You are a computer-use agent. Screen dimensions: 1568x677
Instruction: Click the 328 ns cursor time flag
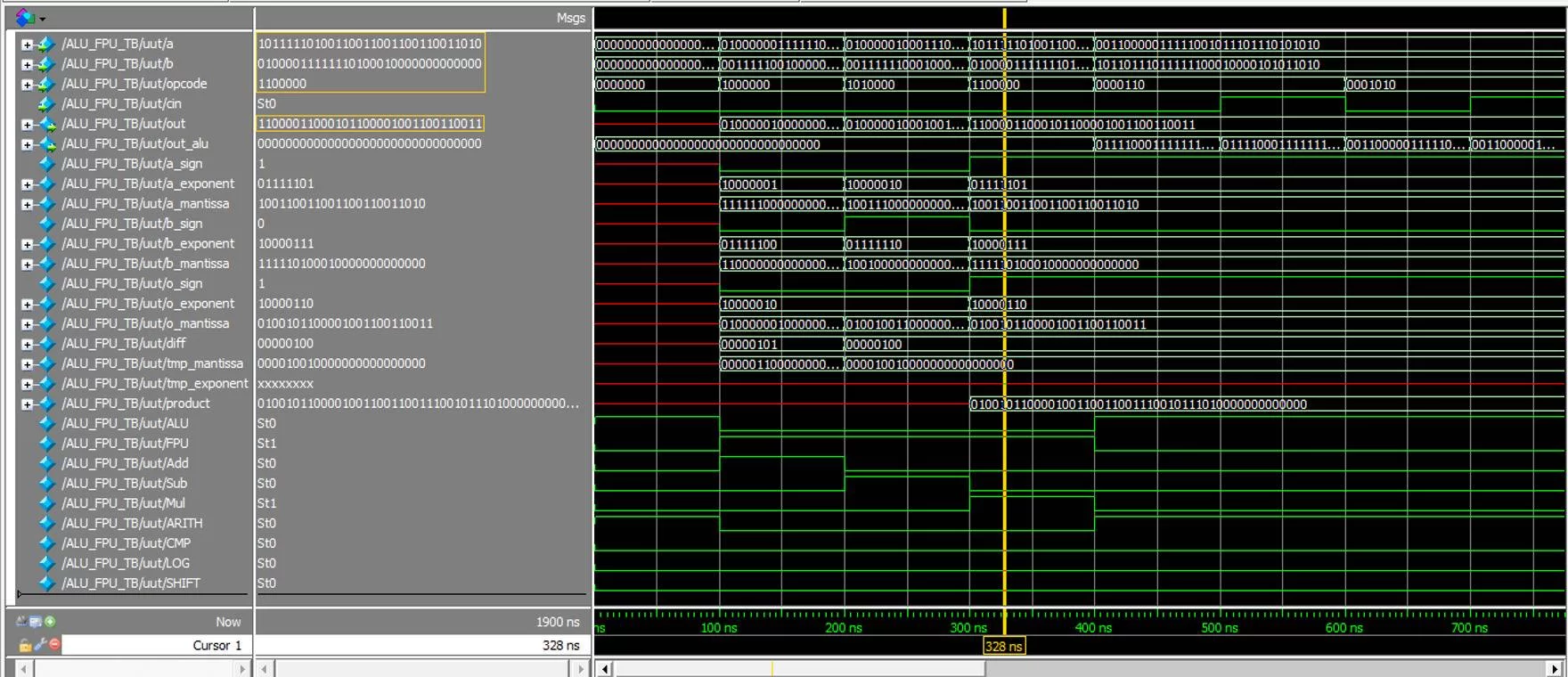1003,646
